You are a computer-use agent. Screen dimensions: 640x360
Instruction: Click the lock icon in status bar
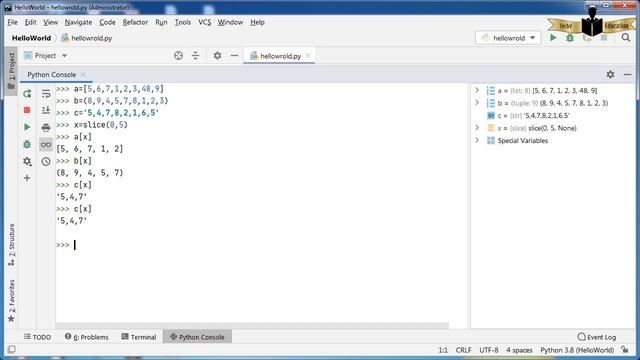tap(625, 350)
